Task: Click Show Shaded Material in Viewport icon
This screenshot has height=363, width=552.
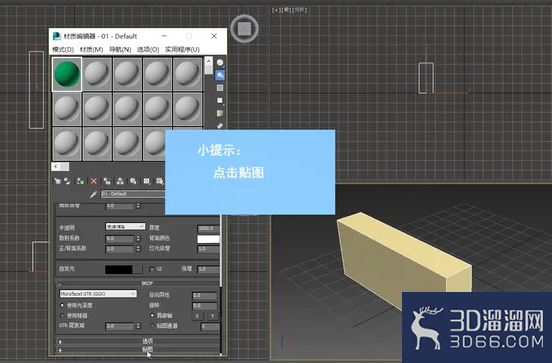Action: (x=160, y=181)
